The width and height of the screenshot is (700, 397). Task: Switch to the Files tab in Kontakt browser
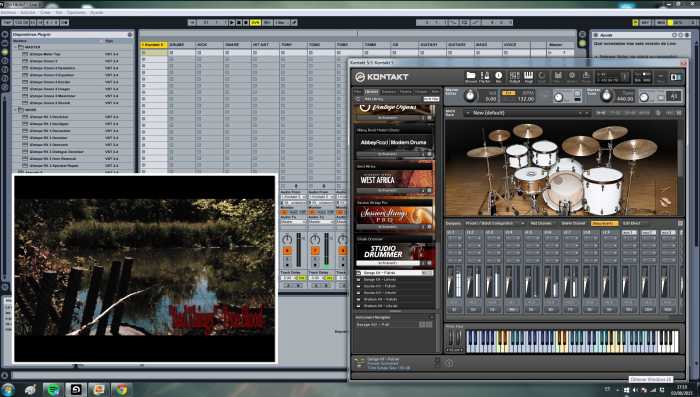click(358, 92)
